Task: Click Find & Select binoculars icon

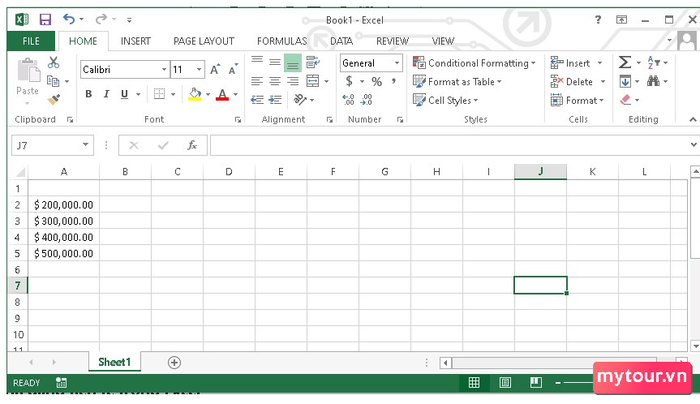Action: [x=653, y=81]
